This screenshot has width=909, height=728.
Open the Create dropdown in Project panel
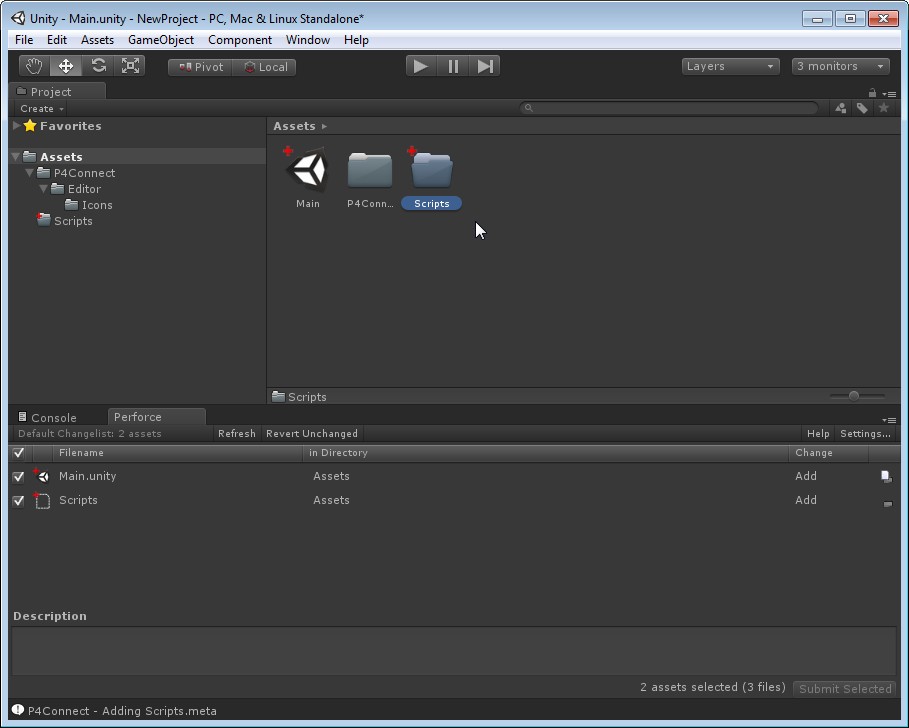tap(41, 108)
